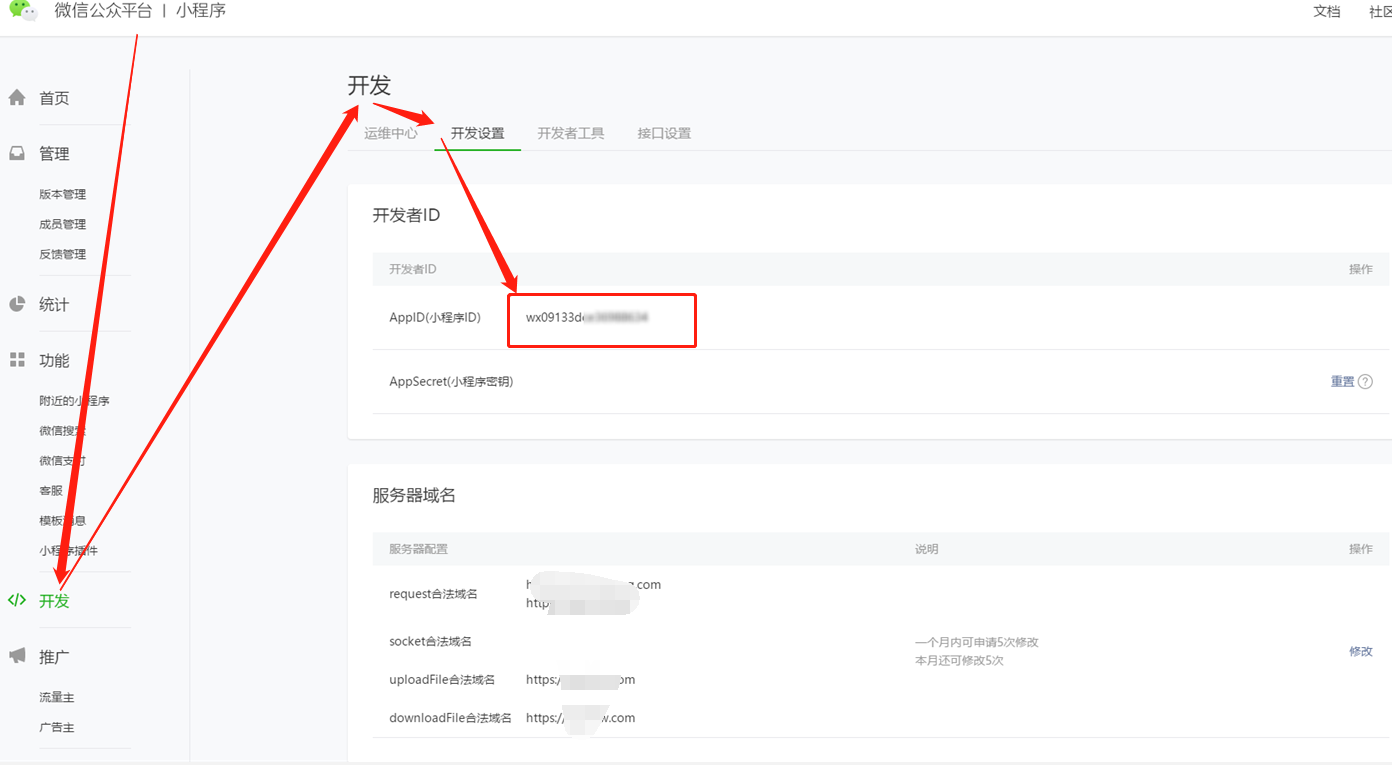
Task: Open 功能 section in sidebar
Action: tap(54, 361)
